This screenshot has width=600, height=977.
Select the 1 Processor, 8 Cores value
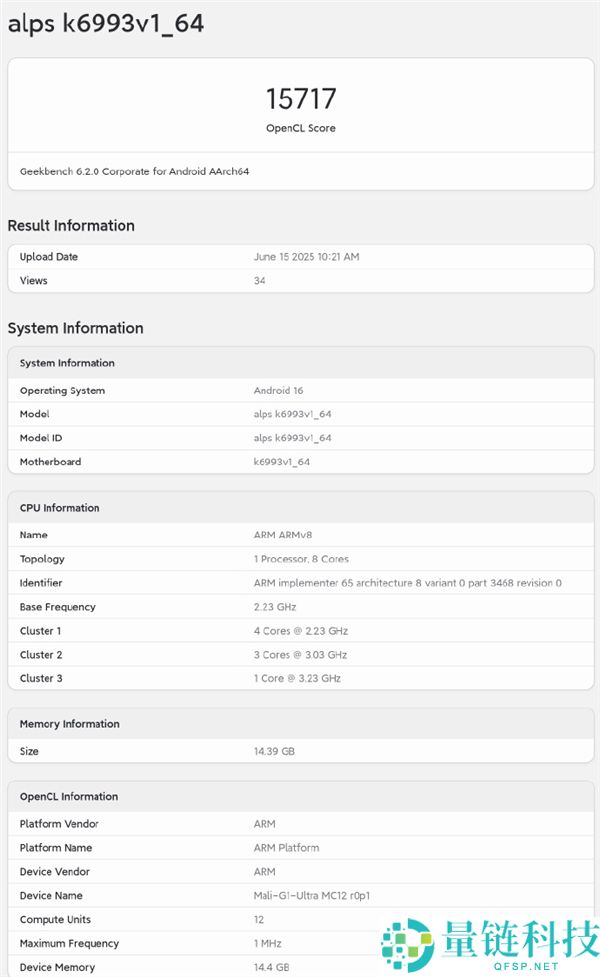(x=301, y=559)
